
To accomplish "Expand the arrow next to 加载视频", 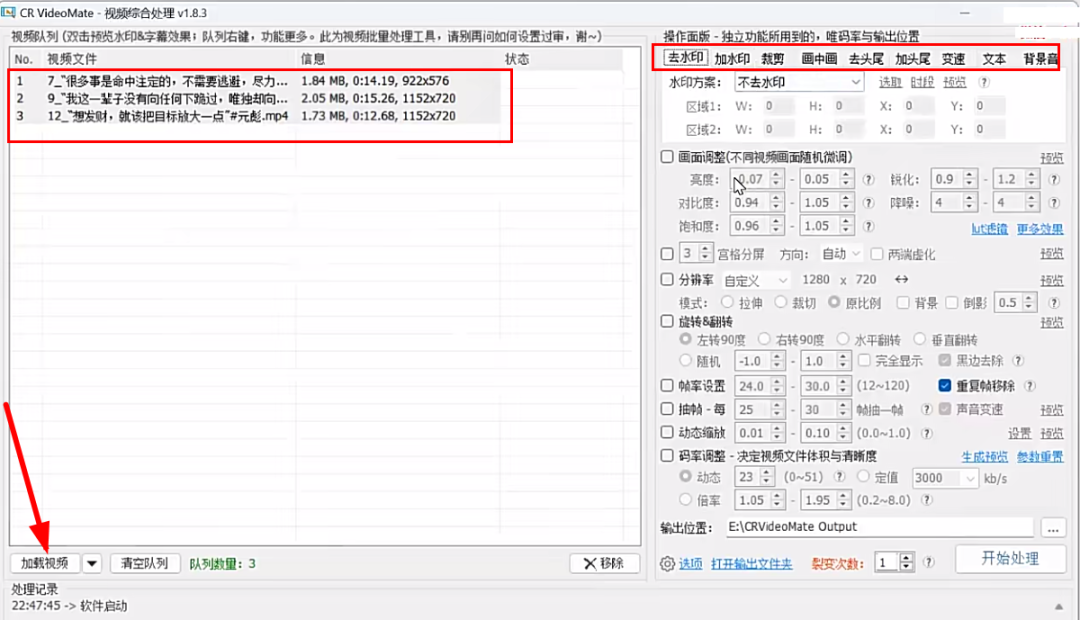I will click(x=91, y=562).
